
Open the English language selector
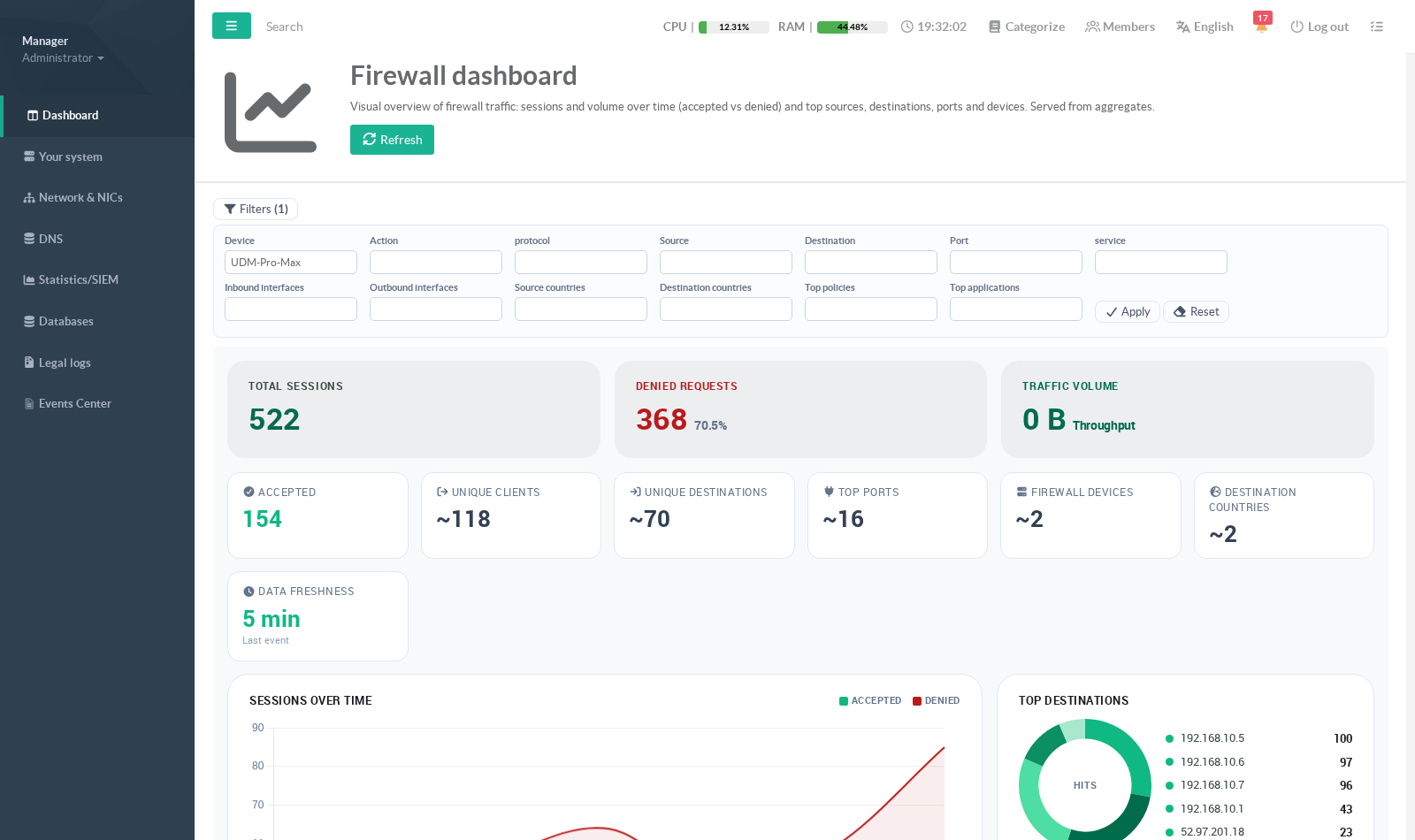(x=1205, y=27)
